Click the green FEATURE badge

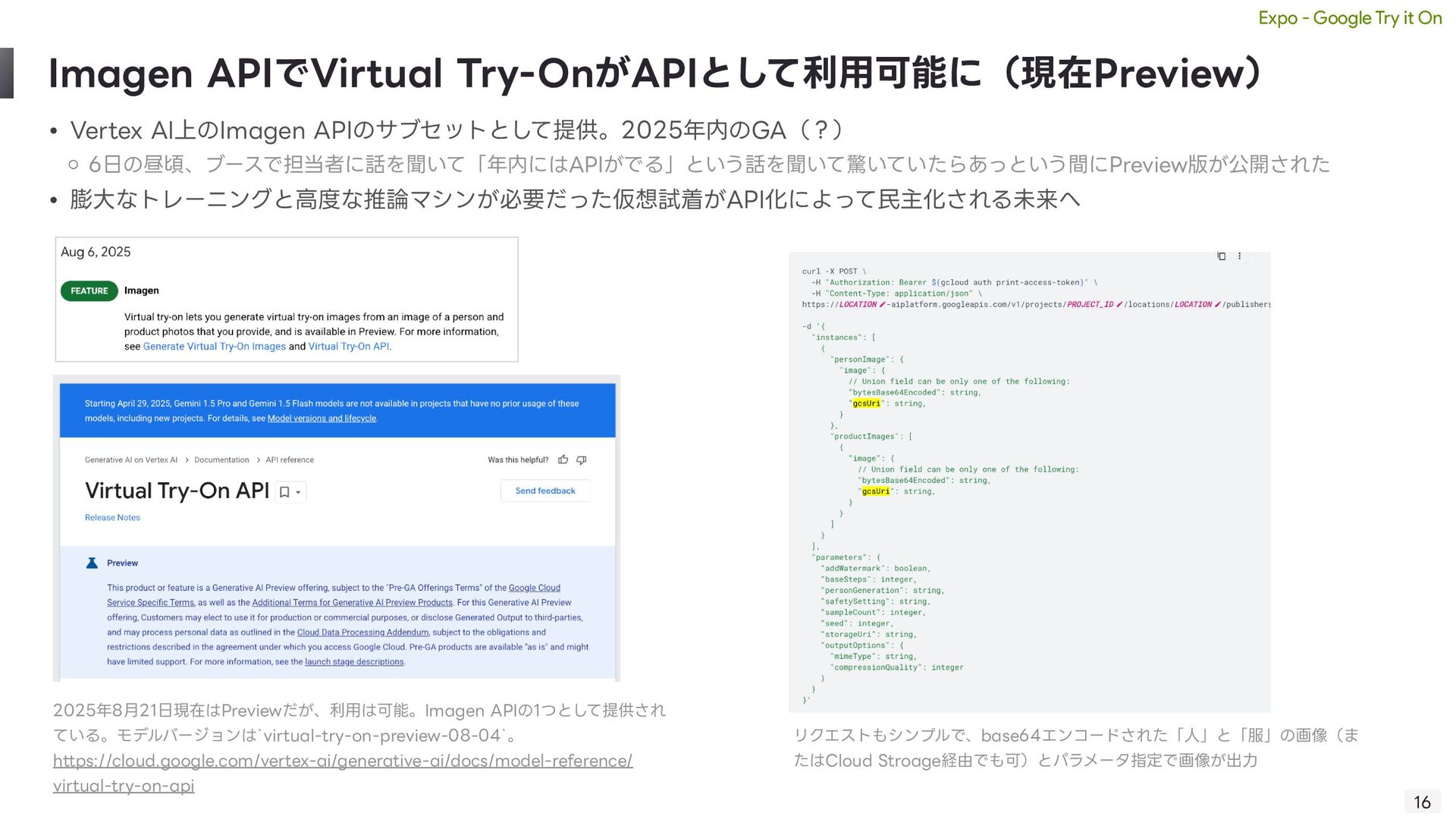tap(89, 291)
